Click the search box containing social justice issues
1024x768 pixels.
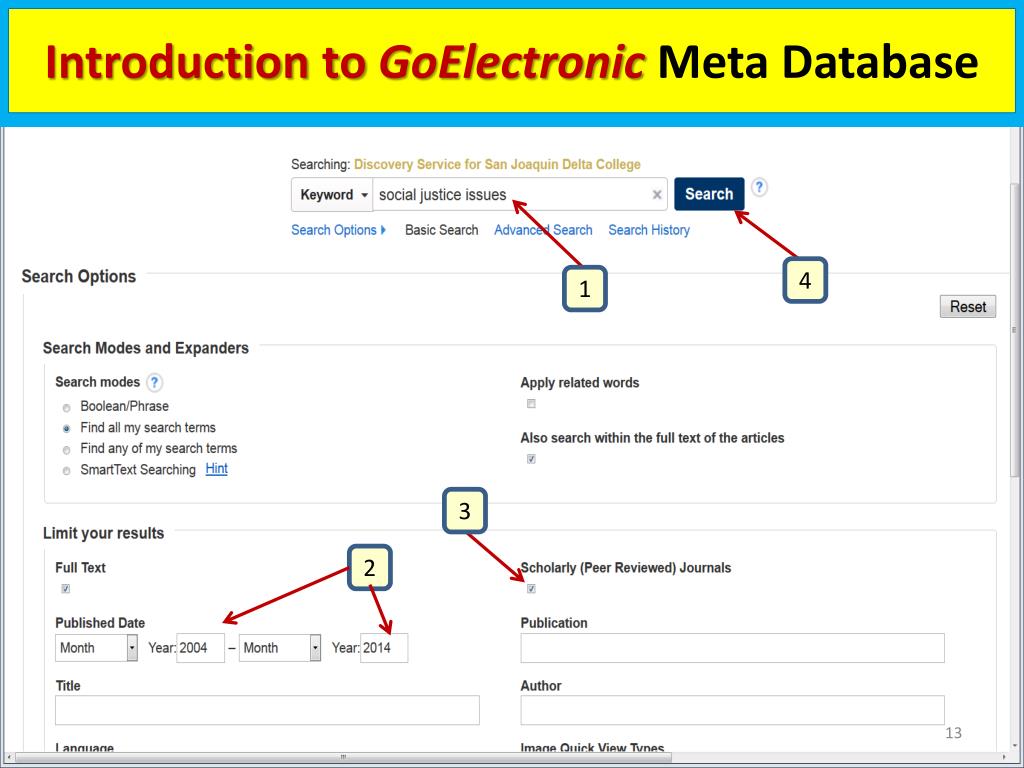coord(520,195)
